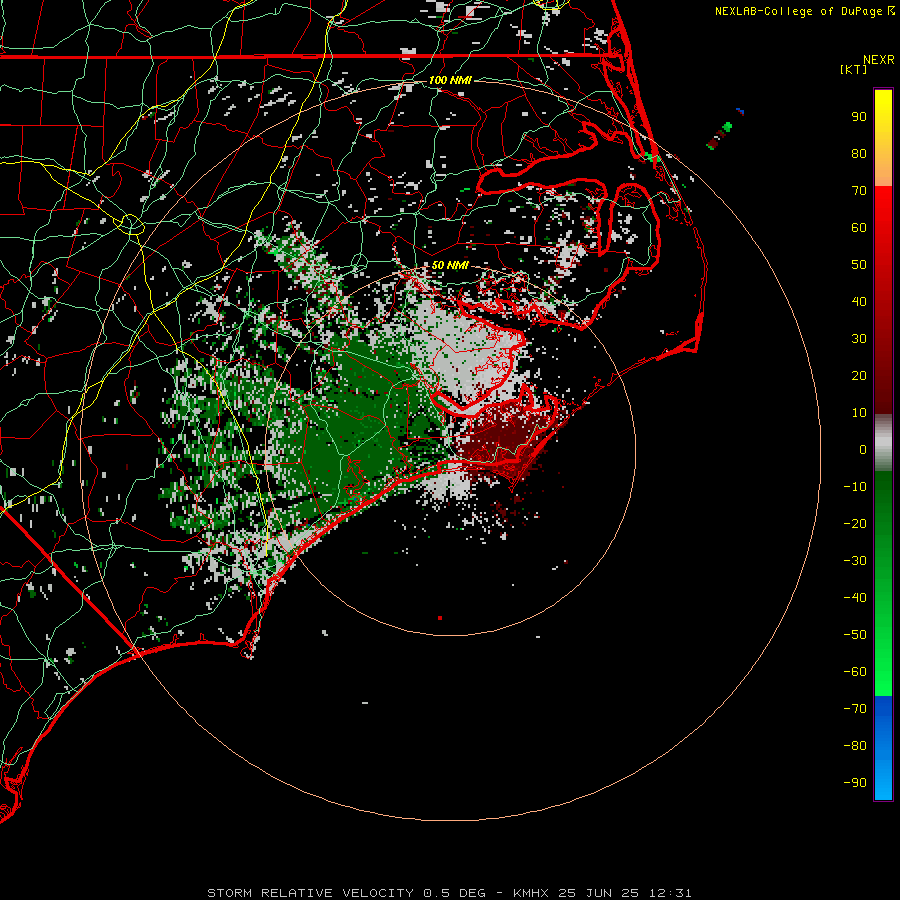Click the 30 value on the velocity scale
The image size is (900, 900).
(x=859, y=339)
